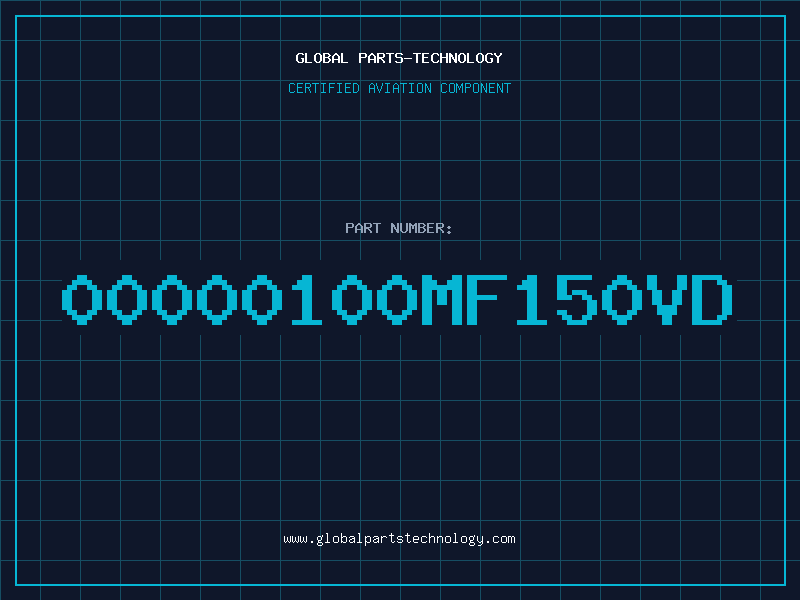
Task: Click the word CERTIFIED in the subtitle
Action: point(324,88)
